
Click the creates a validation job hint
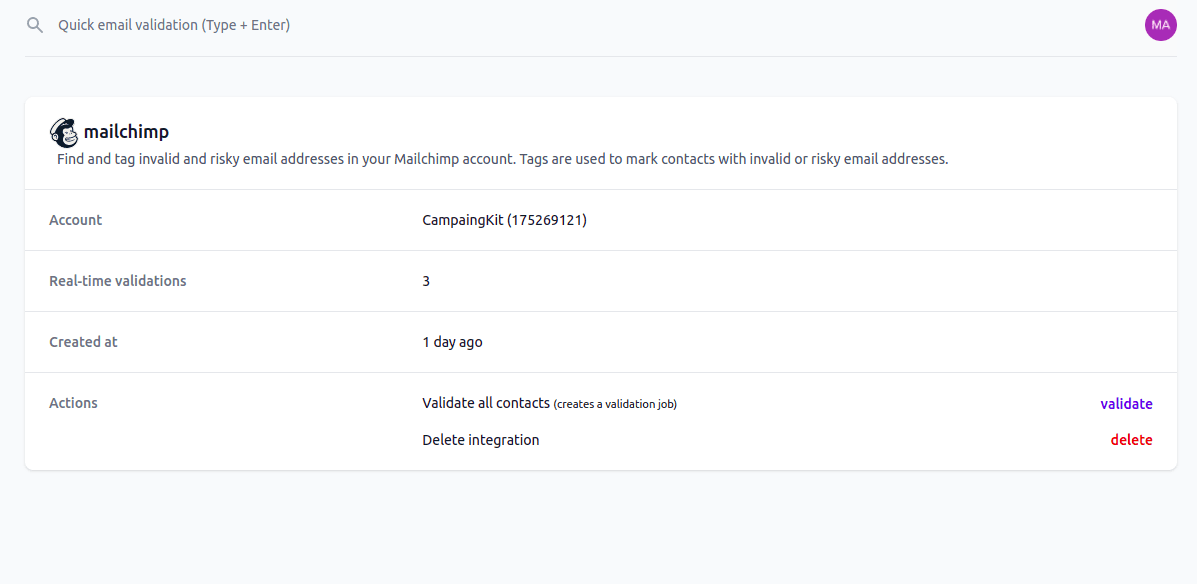615,404
